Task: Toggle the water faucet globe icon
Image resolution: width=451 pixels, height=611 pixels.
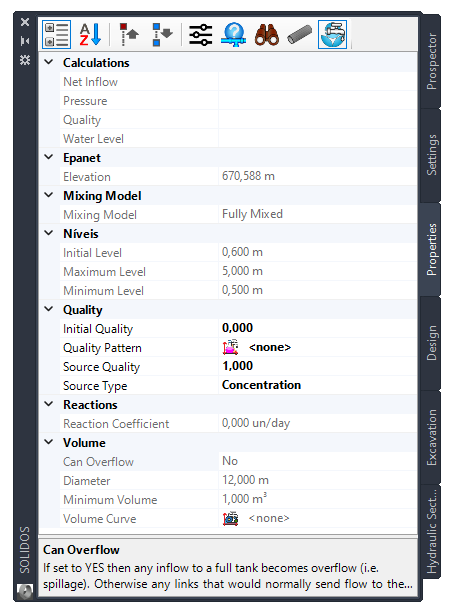Action: [332, 35]
